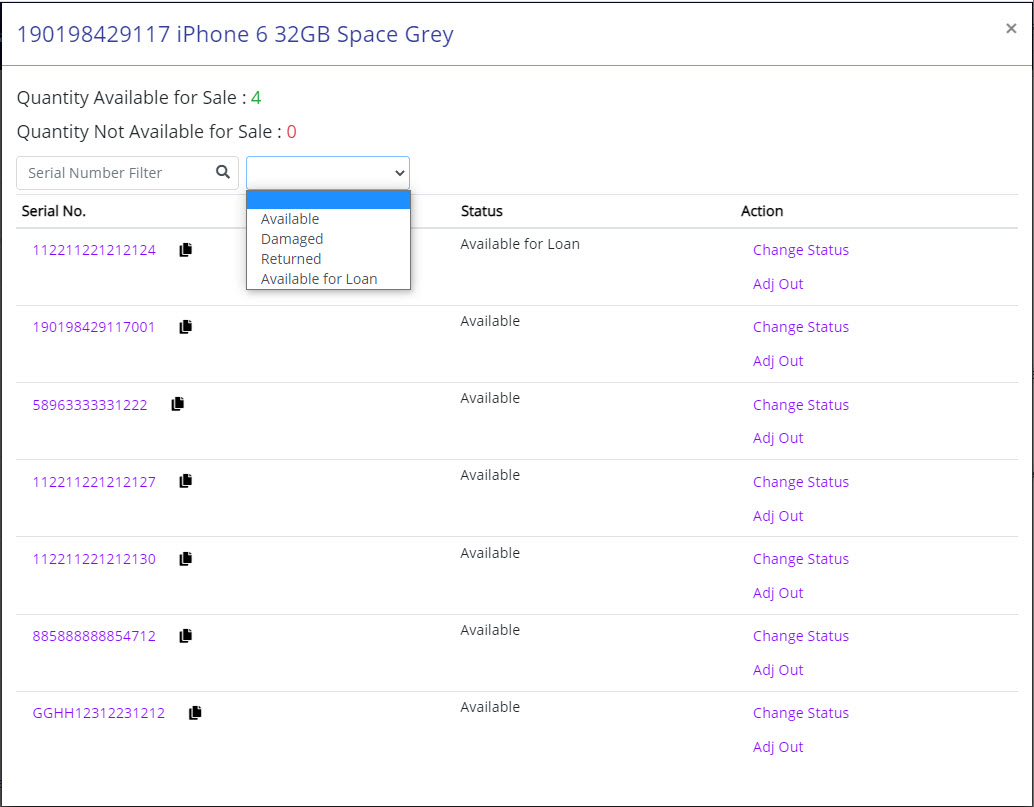The height and width of the screenshot is (807, 1034).
Task: Copy serial number 112211221212124
Action: [x=186, y=250]
